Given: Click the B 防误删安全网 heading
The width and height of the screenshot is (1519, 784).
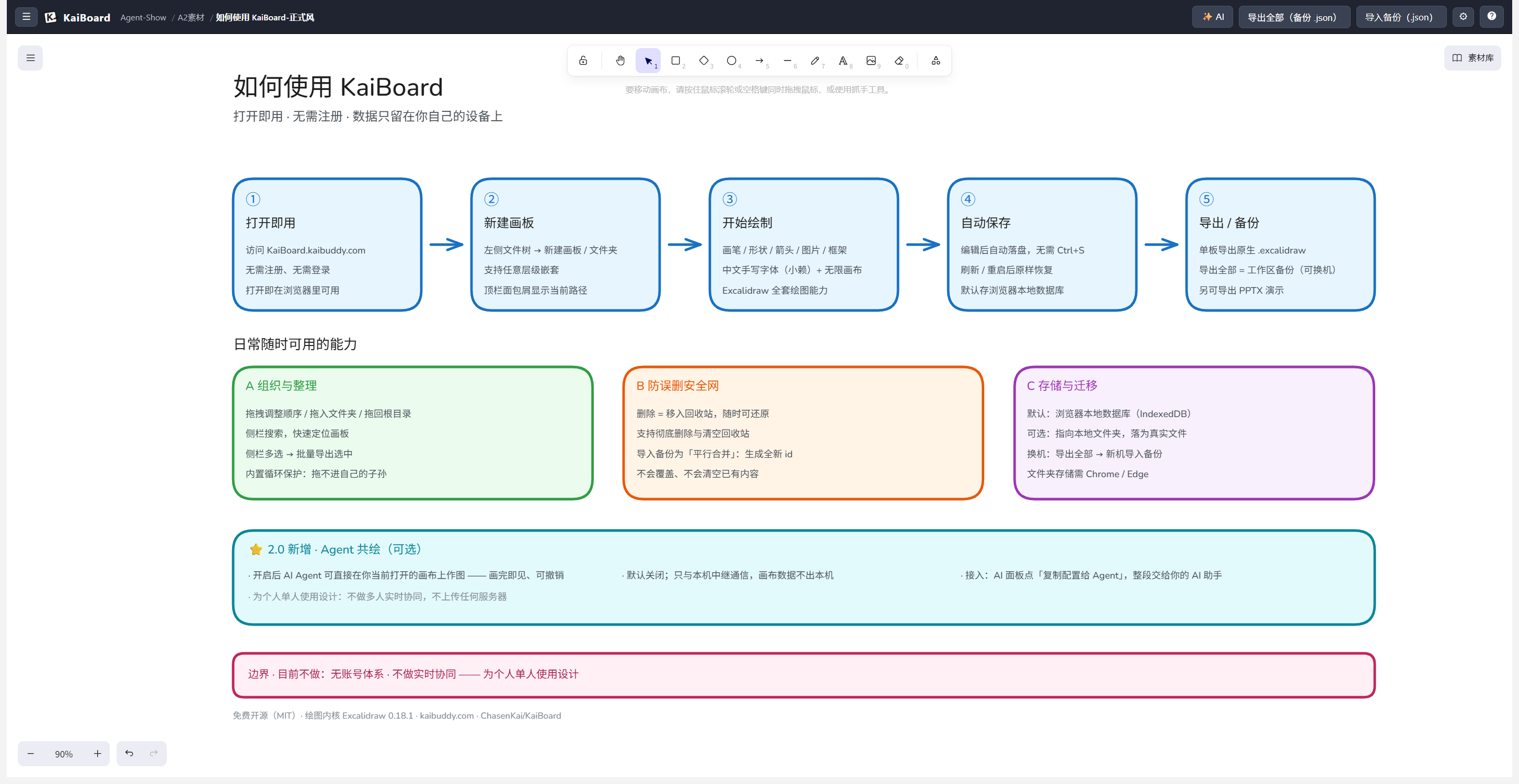Looking at the screenshot, I should tap(677, 386).
